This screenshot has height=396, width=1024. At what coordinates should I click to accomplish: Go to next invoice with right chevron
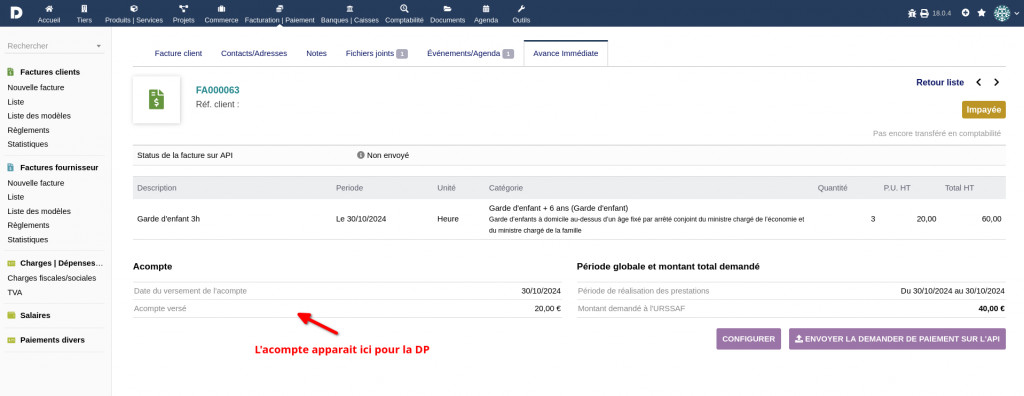point(997,82)
